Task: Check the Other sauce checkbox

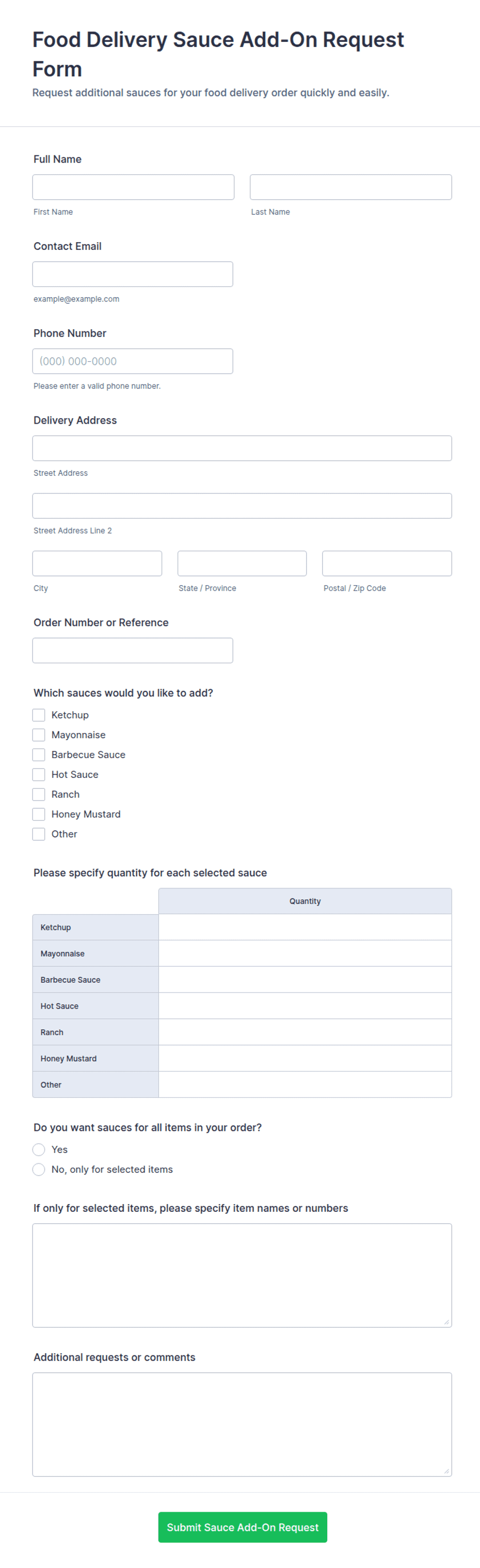Action: (x=39, y=834)
